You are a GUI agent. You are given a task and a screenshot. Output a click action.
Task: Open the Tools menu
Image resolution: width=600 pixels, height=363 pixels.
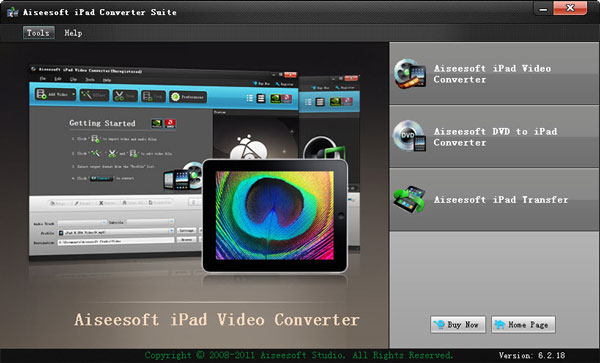[38, 33]
